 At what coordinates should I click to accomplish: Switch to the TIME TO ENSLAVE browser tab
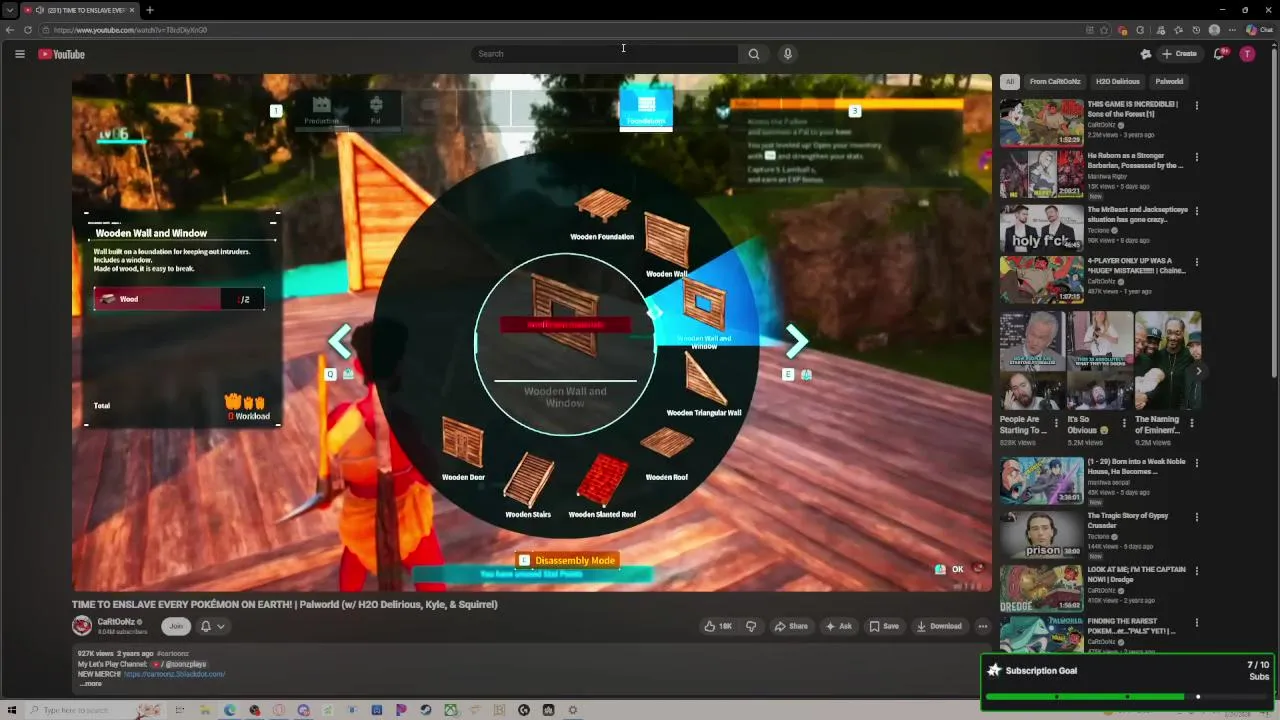[x=78, y=10]
